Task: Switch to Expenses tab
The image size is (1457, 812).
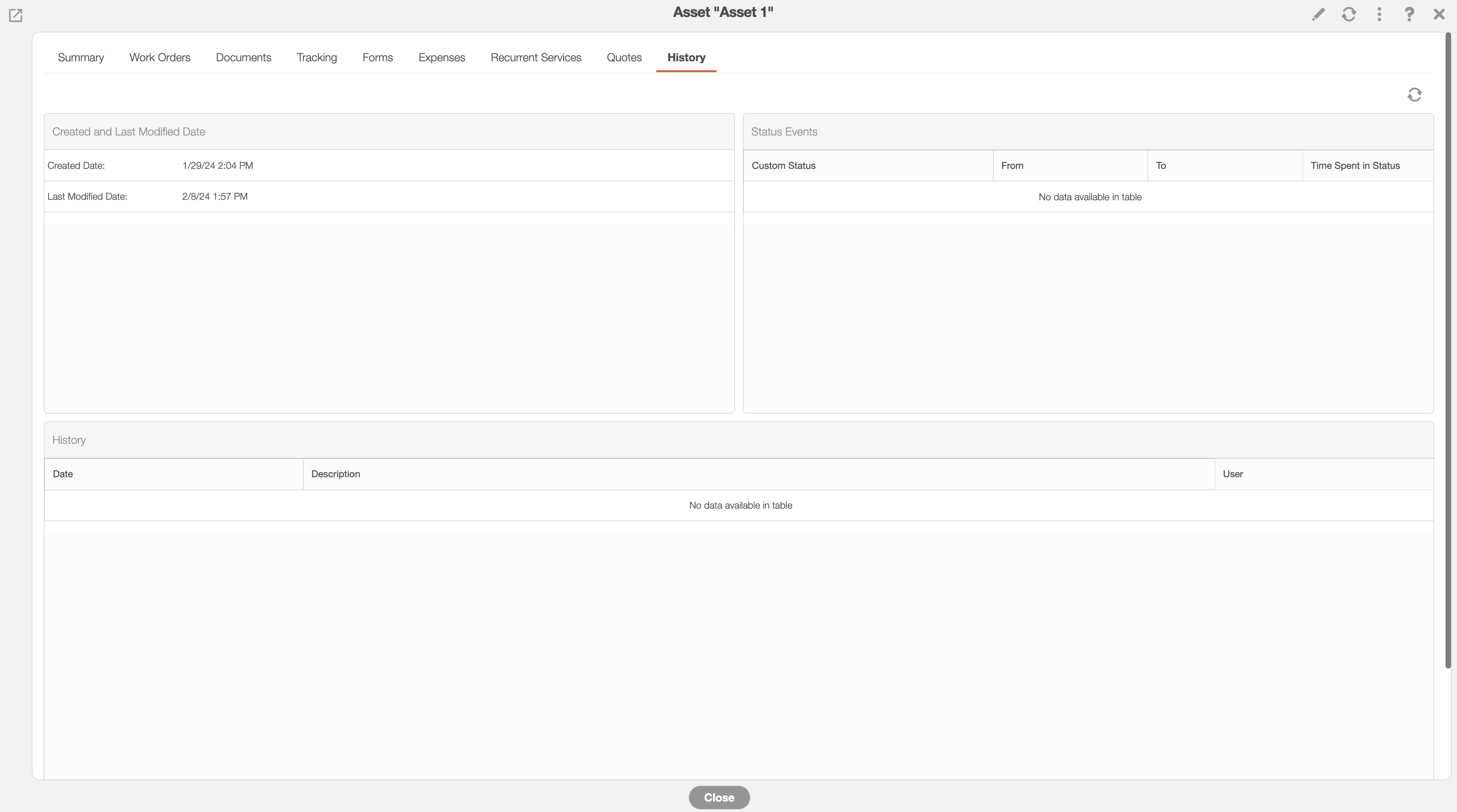Action: pyautogui.click(x=442, y=58)
